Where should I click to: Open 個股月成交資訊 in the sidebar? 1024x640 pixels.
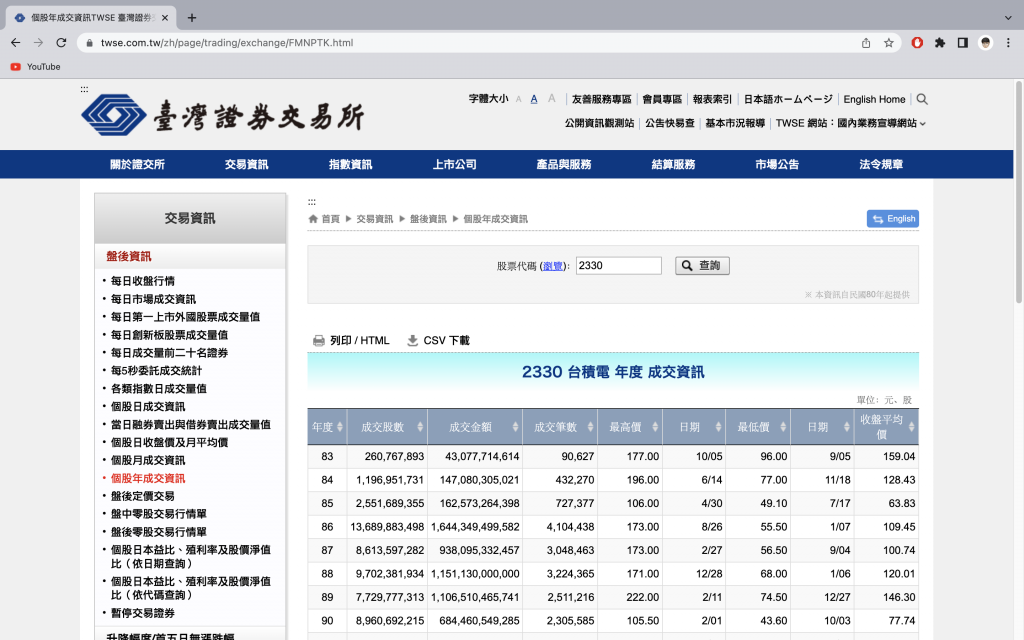[x=148, y=460]
